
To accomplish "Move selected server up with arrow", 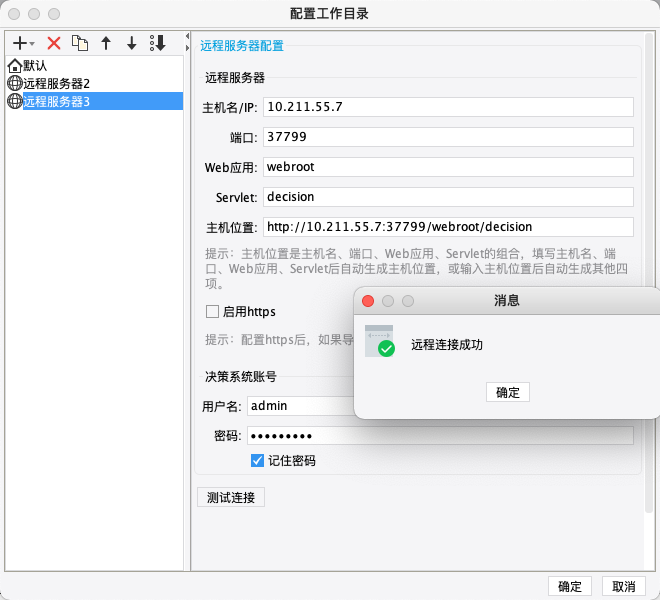I will pos(106,43).
